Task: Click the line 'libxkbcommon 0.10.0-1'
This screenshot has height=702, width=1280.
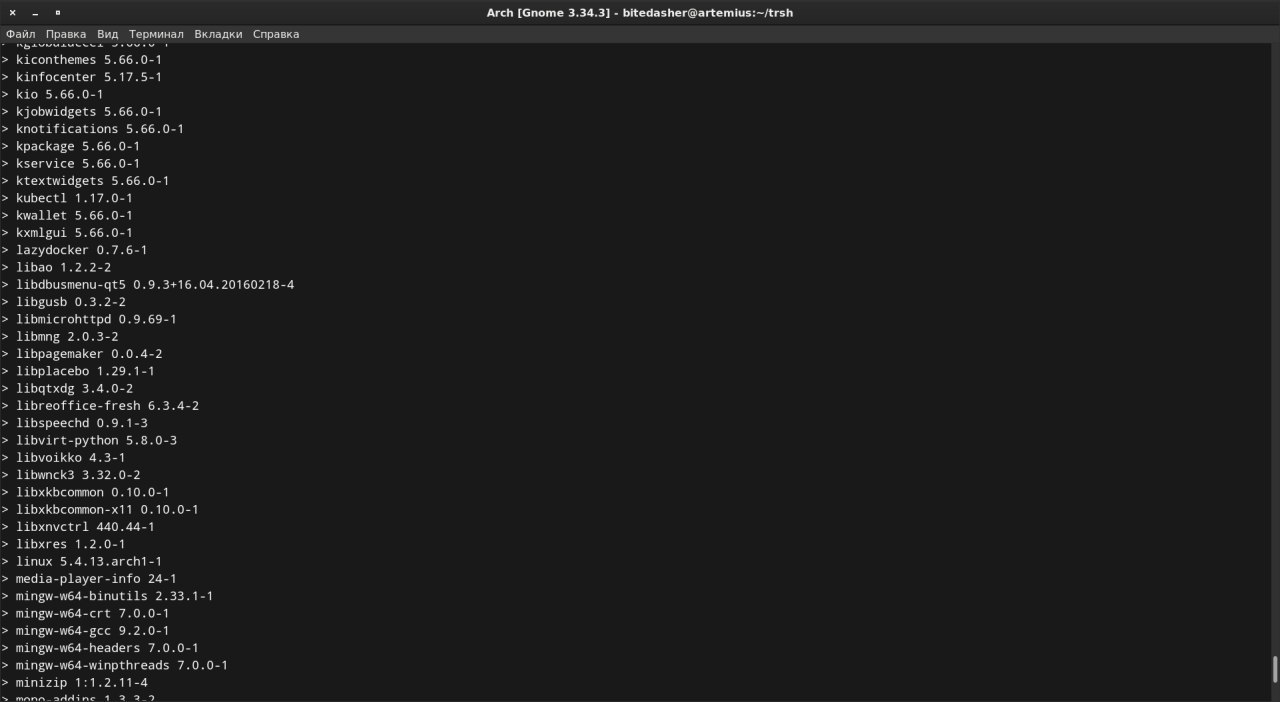Action: [x=93, y=492]
